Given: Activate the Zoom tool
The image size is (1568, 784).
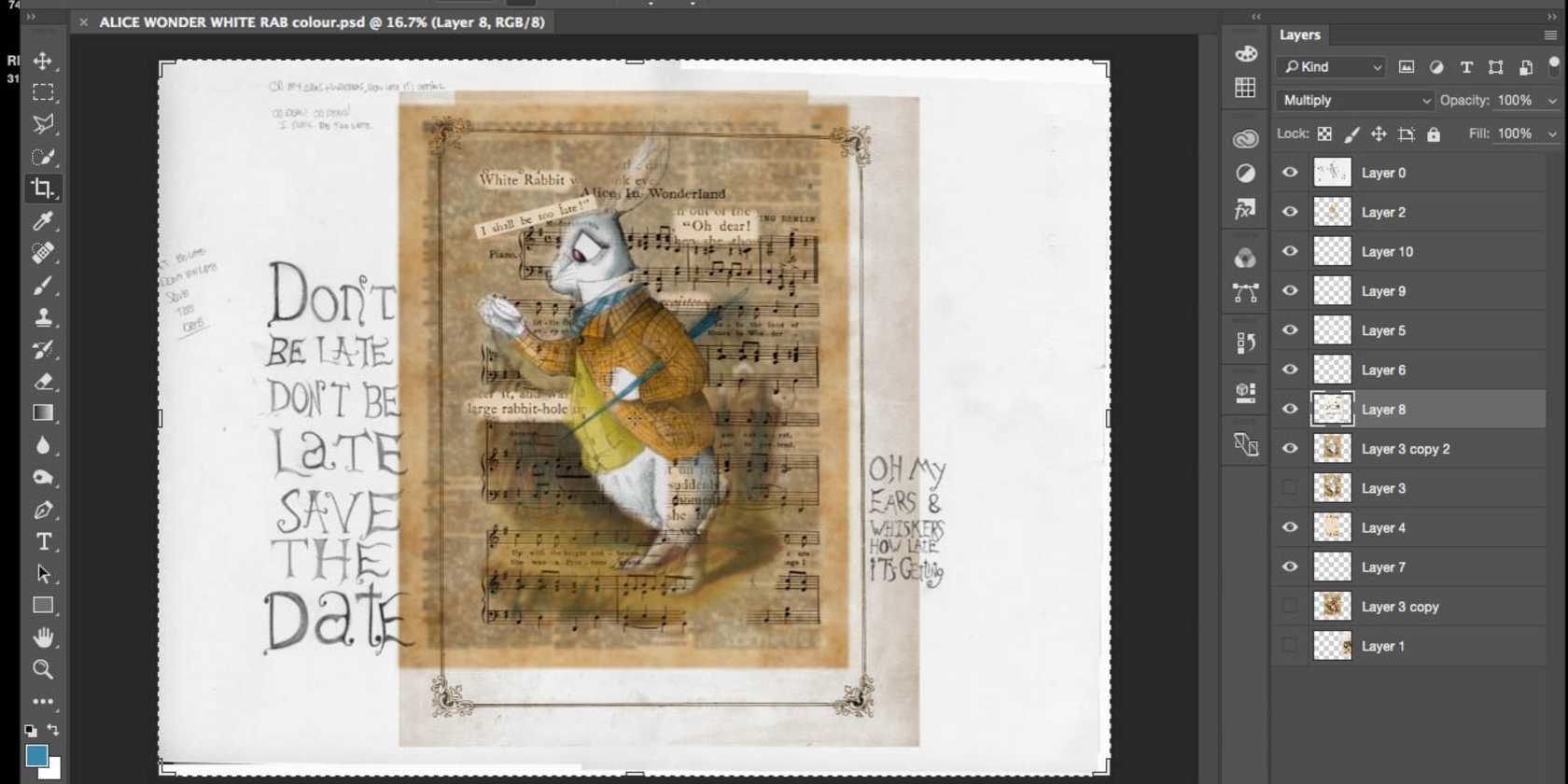Looking at the screenshot, I should pos(43,669).
